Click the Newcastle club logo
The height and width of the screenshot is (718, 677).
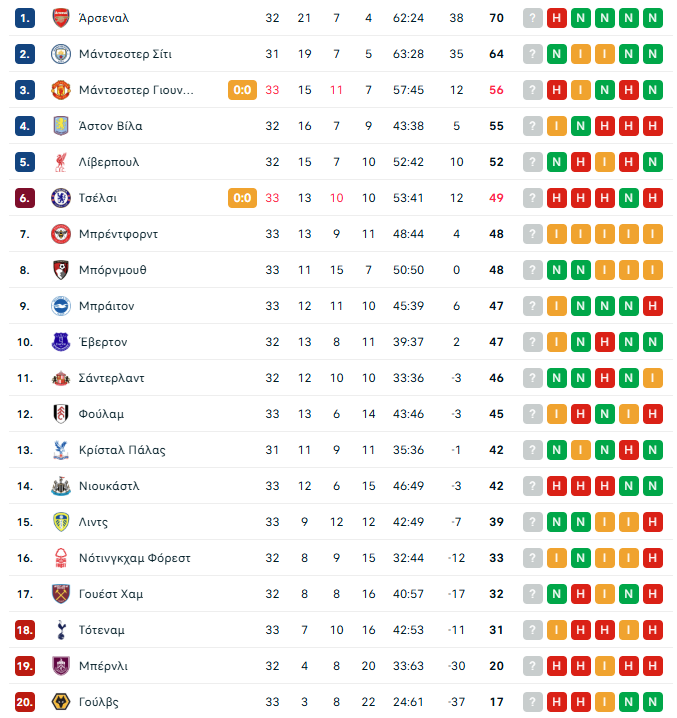click(x=61, y=486)
